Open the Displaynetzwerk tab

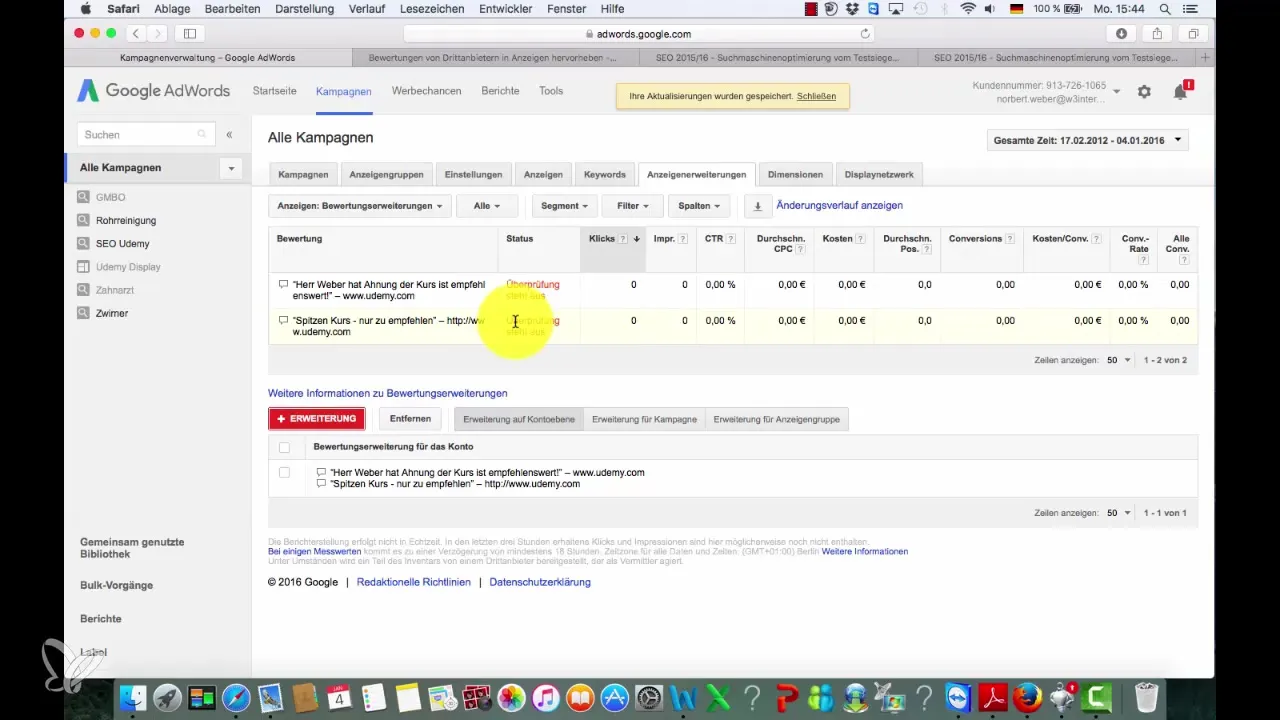click(879, 174)
